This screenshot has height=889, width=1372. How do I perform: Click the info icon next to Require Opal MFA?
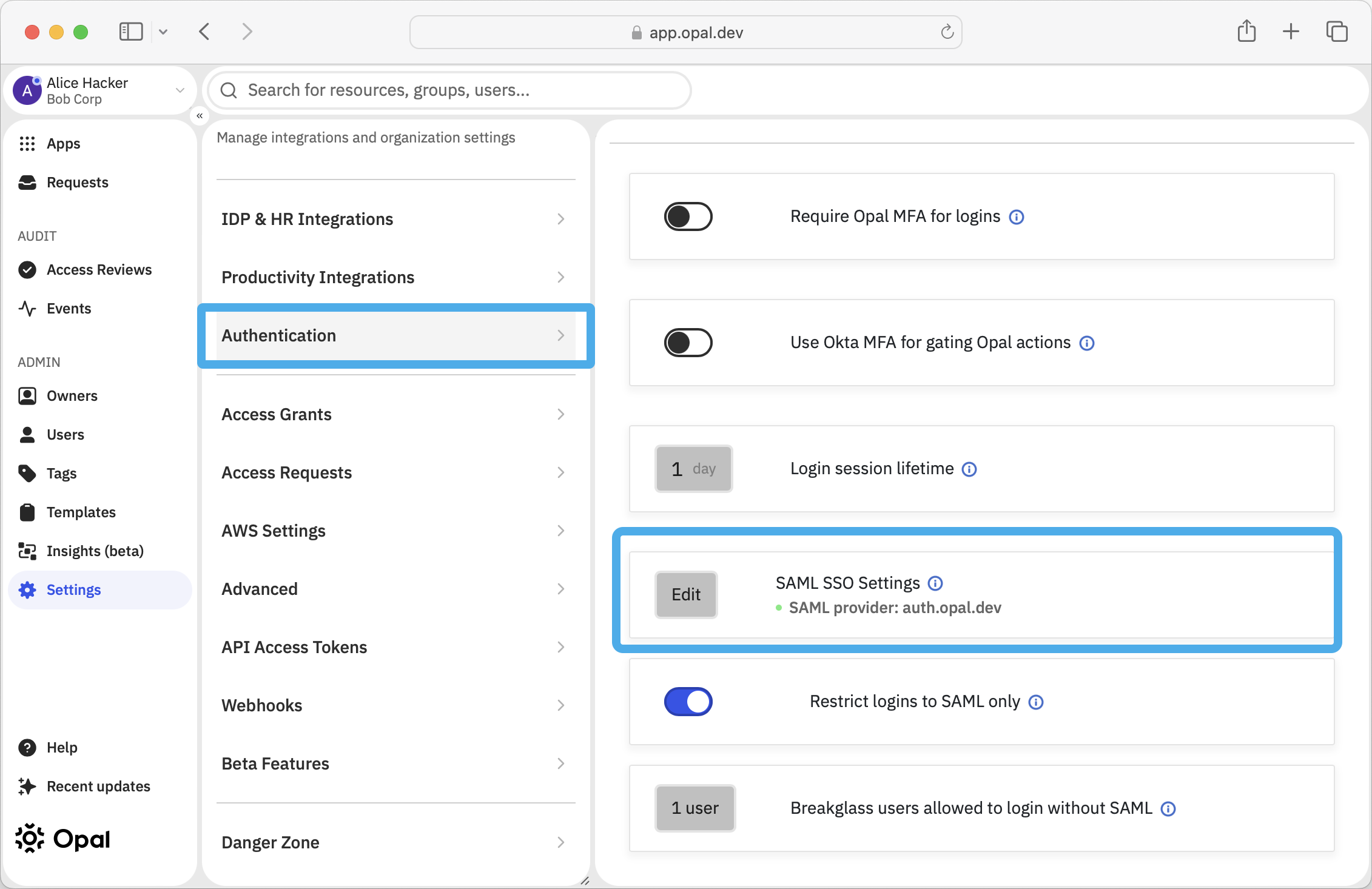[x=1017, y=217]
